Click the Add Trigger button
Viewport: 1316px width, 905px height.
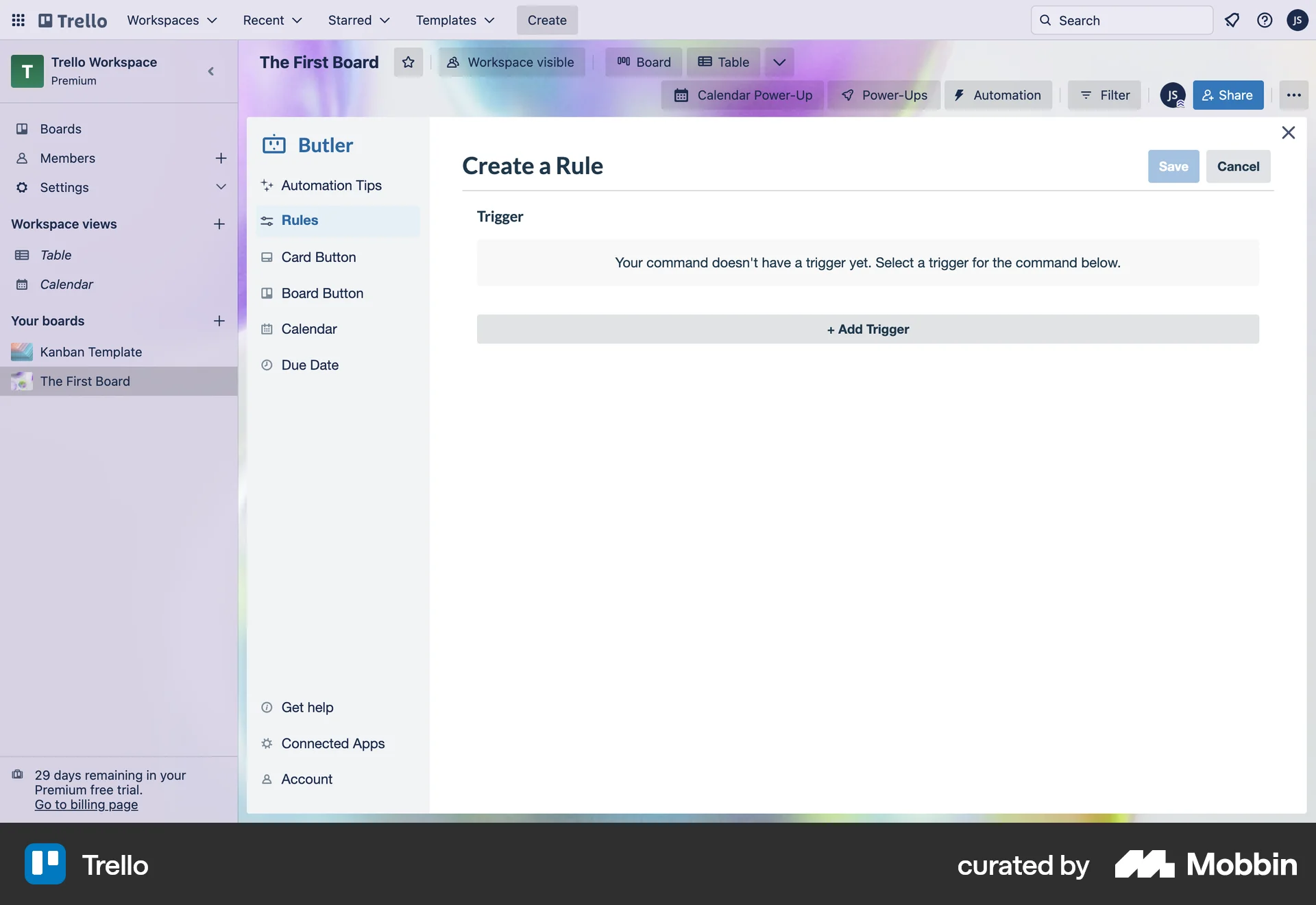pyautogui.click(x=867, y=329)
